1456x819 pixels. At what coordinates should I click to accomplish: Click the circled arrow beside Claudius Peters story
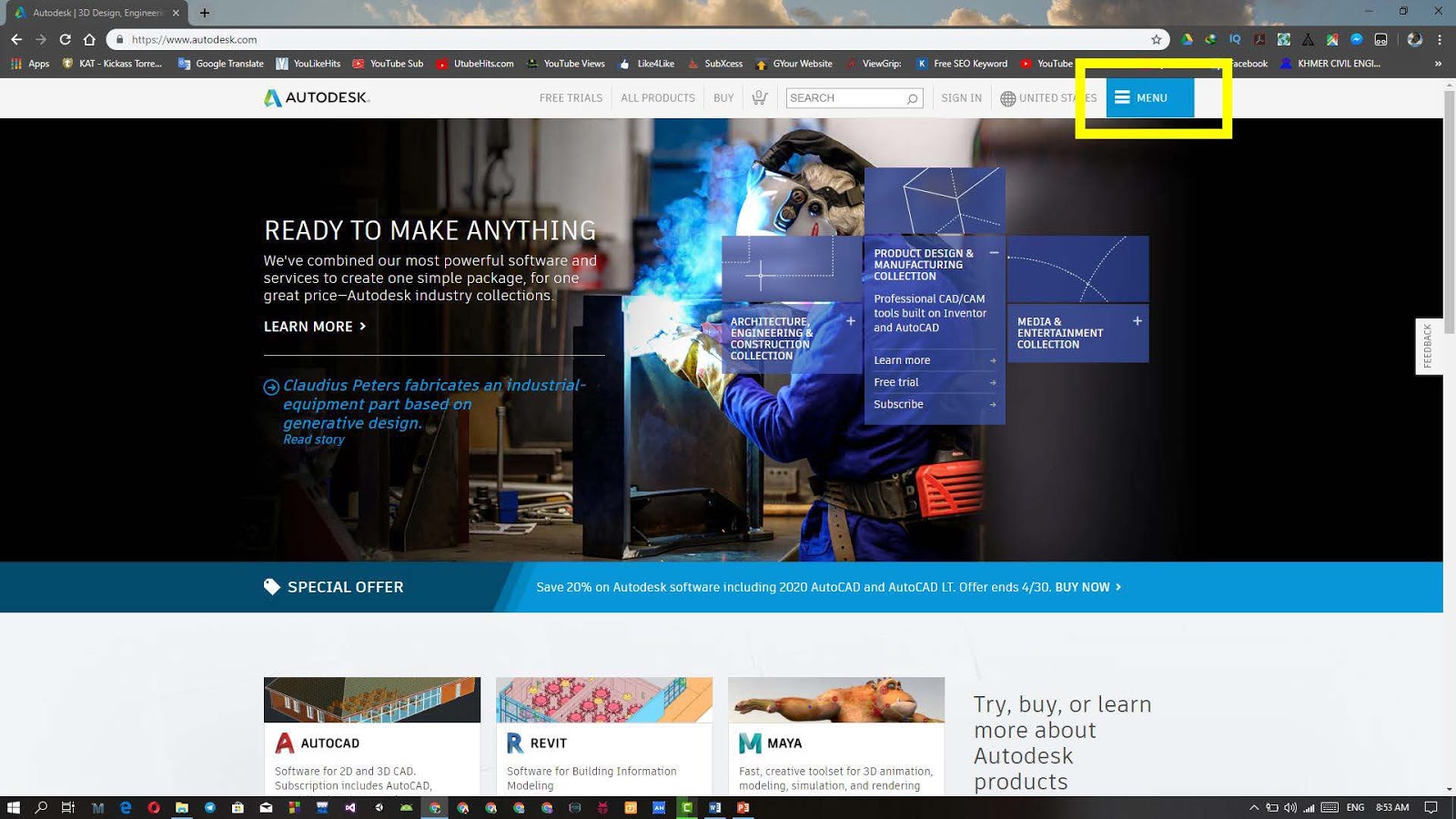[x=271, y=387]
